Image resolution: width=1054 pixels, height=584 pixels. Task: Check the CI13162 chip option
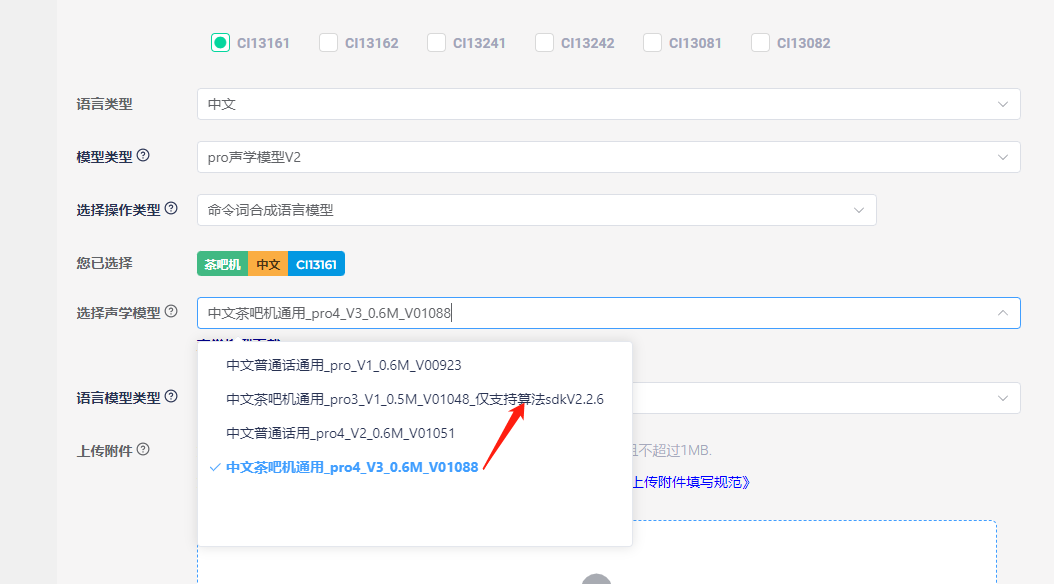tap(328, 43)
